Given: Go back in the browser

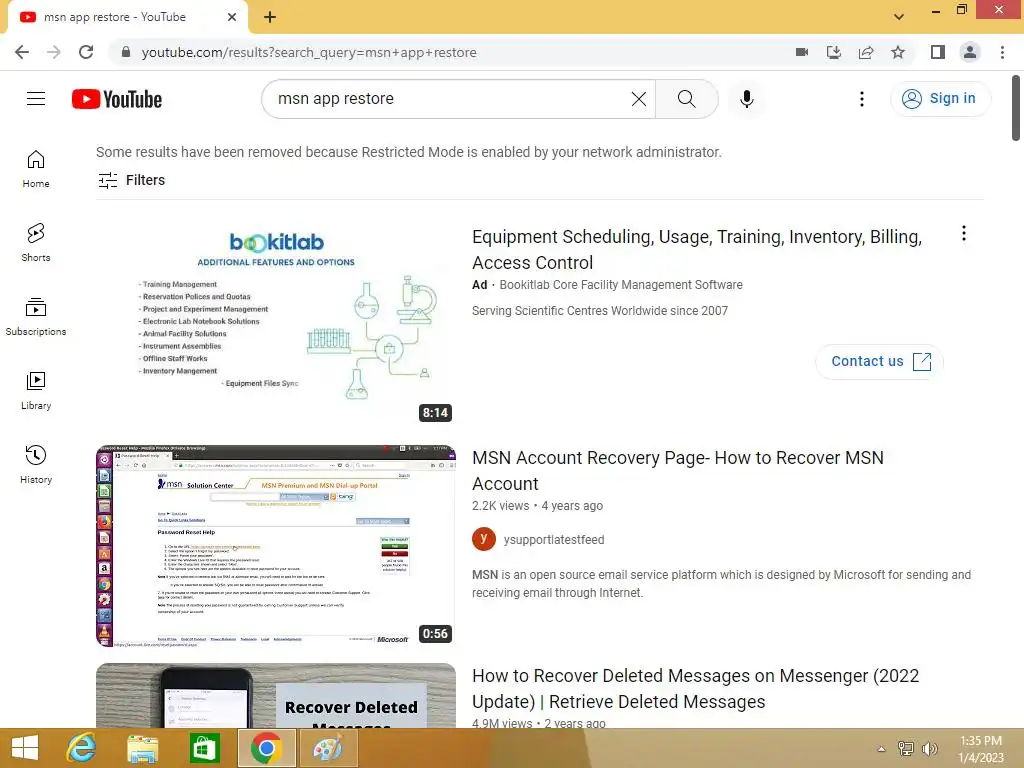Looking at the screenshot, I should [22, 52].
